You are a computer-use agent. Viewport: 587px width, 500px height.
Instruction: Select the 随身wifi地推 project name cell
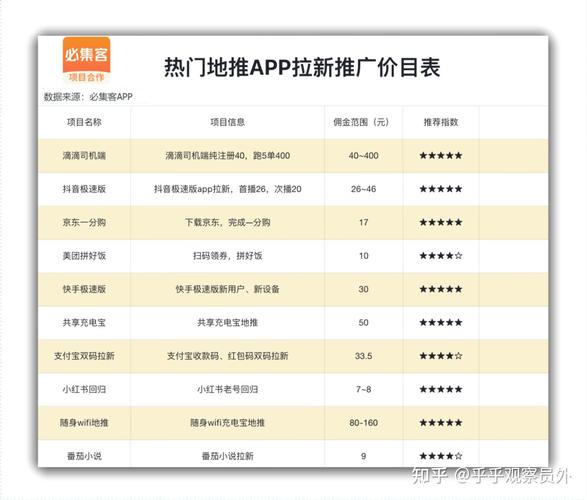84,423
